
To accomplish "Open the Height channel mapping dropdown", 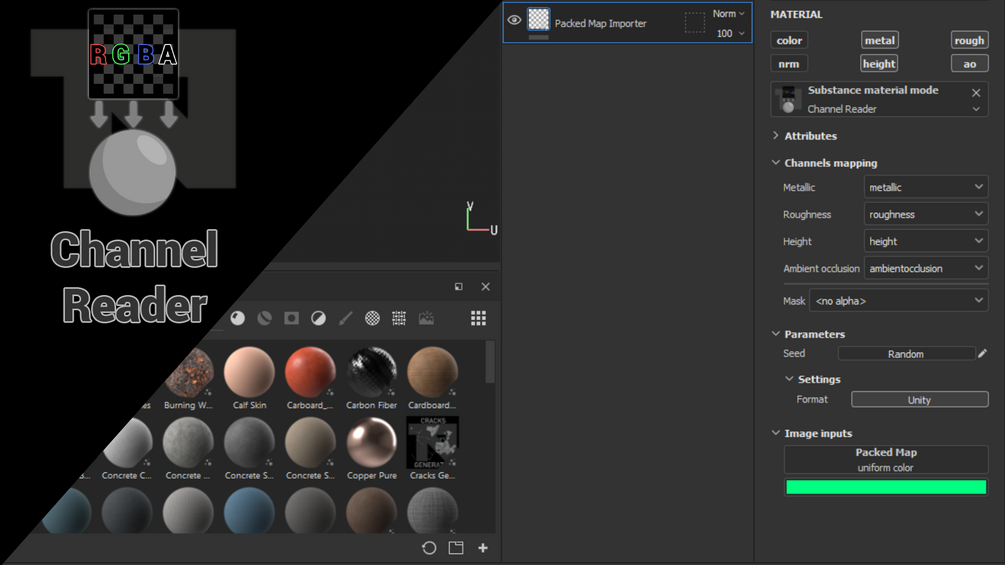I will pyautogui.click(x=926, y=241).
